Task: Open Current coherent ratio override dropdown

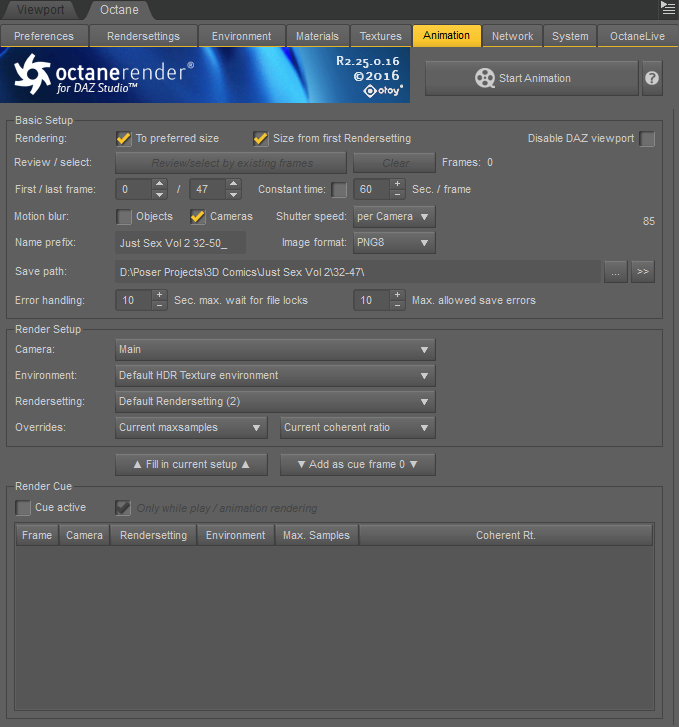Action: (358, 427)
